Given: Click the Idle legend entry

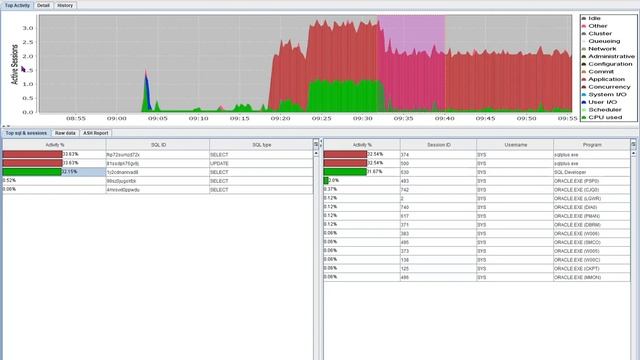Looking at the screenshot, I should [591, 18].
